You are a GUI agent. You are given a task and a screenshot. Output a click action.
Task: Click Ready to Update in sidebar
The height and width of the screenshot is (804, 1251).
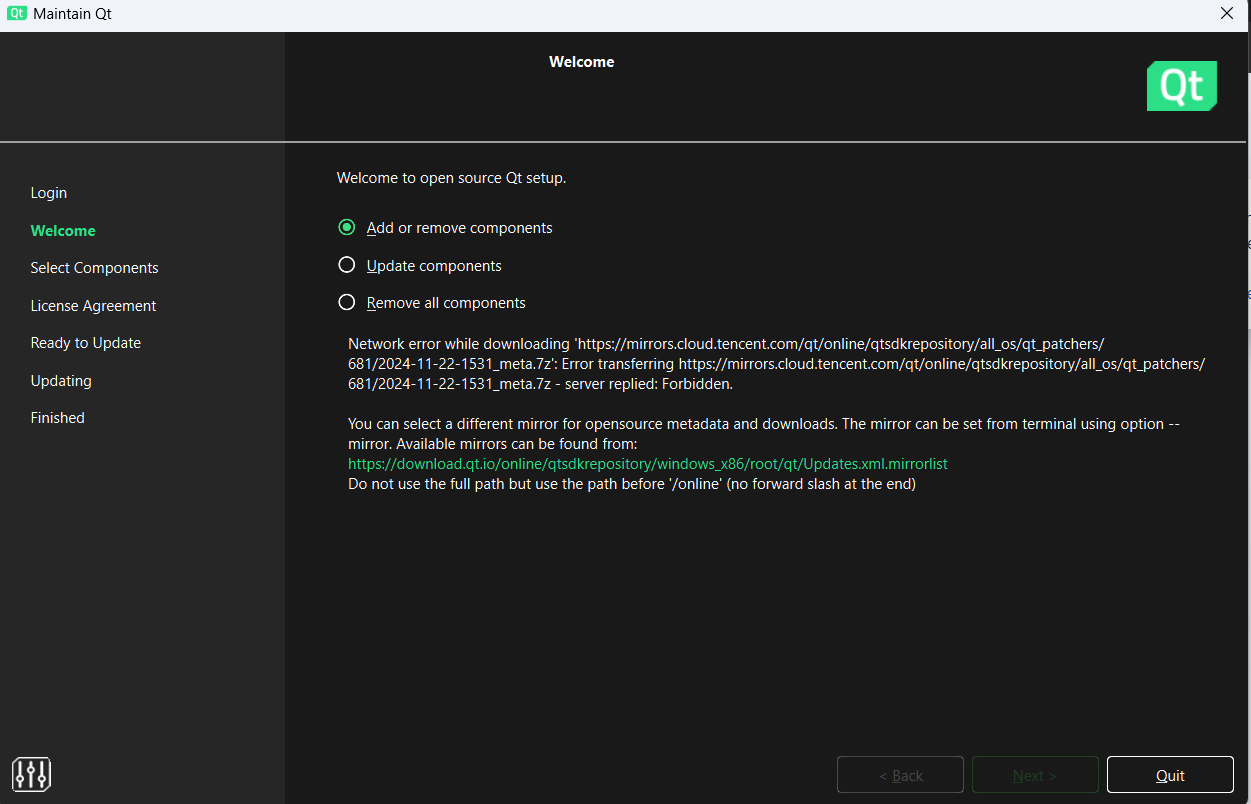tap(85, 343)
